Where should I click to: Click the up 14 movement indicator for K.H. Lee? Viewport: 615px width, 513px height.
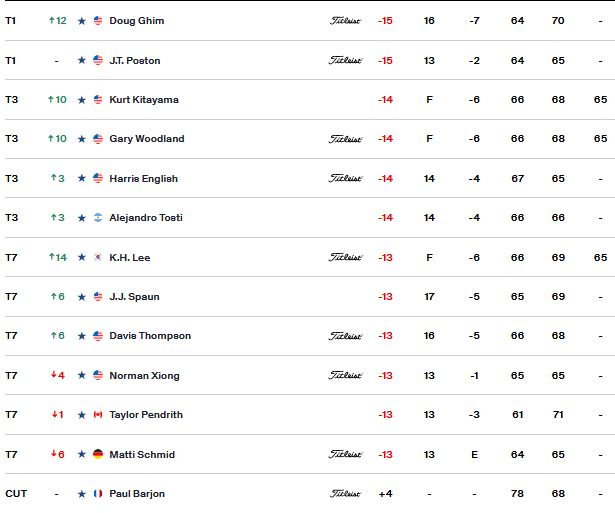coord(58,257)
